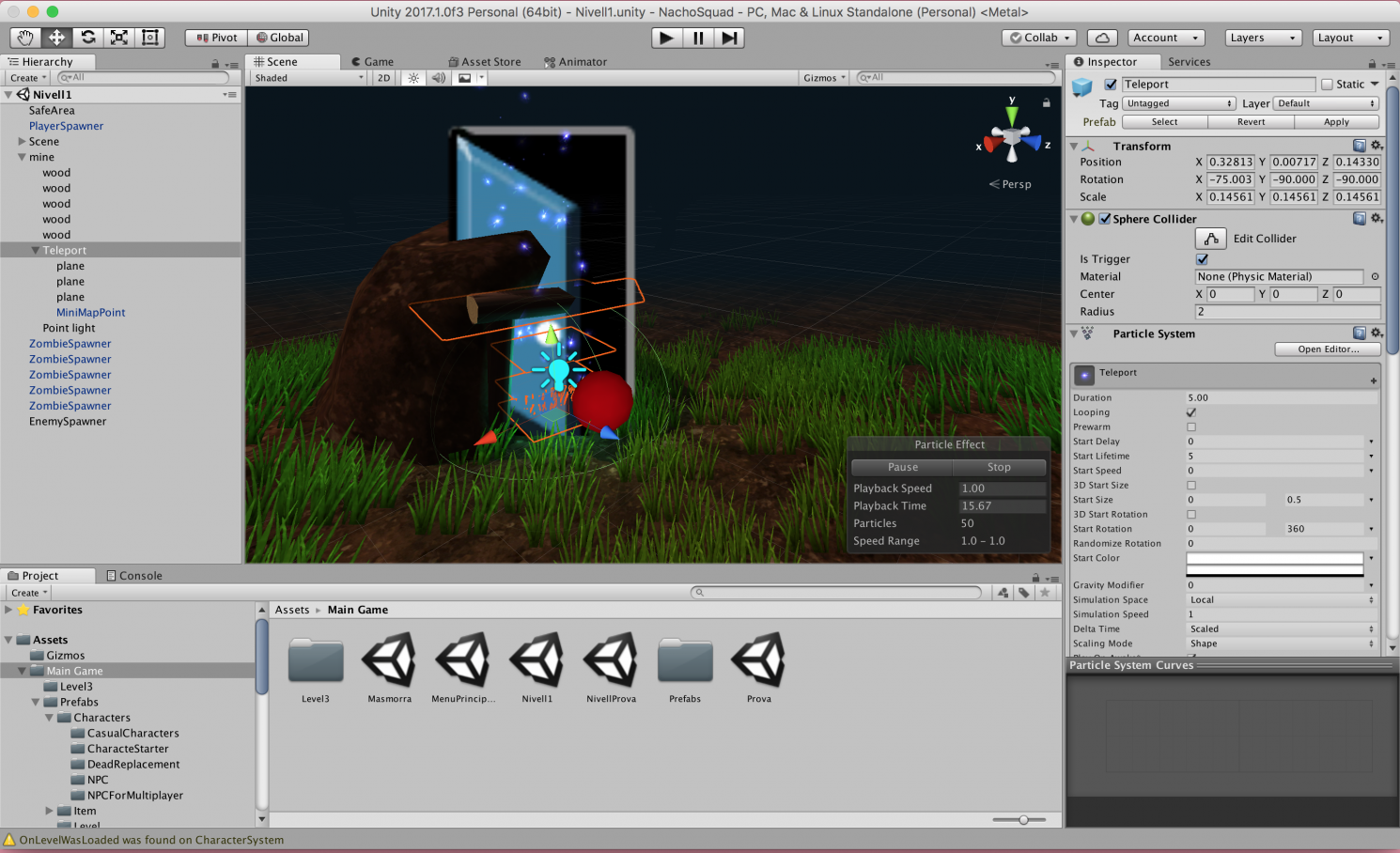Collapse the mine object in Hierarchy
The image size is (1400, 853).
22,157
